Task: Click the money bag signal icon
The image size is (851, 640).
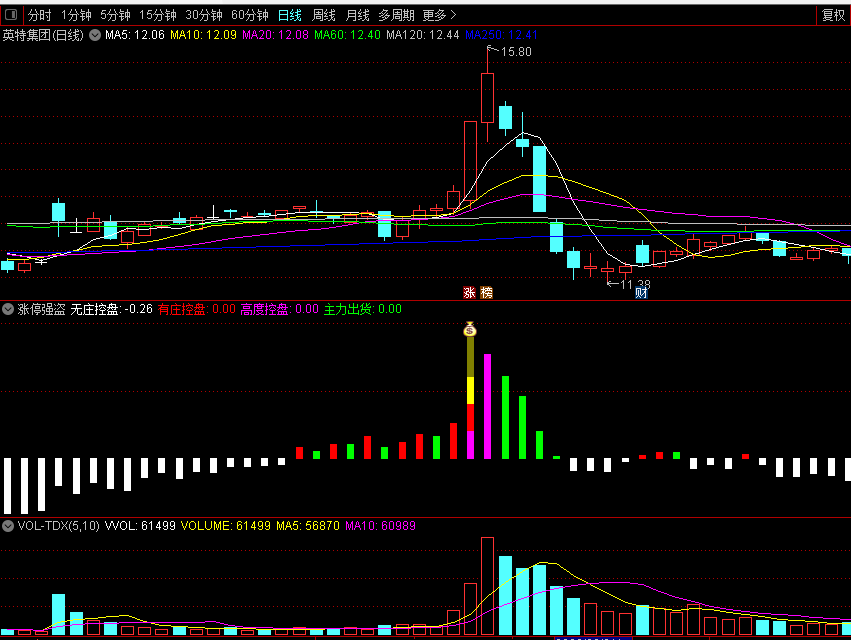Action: pos(470,329)
